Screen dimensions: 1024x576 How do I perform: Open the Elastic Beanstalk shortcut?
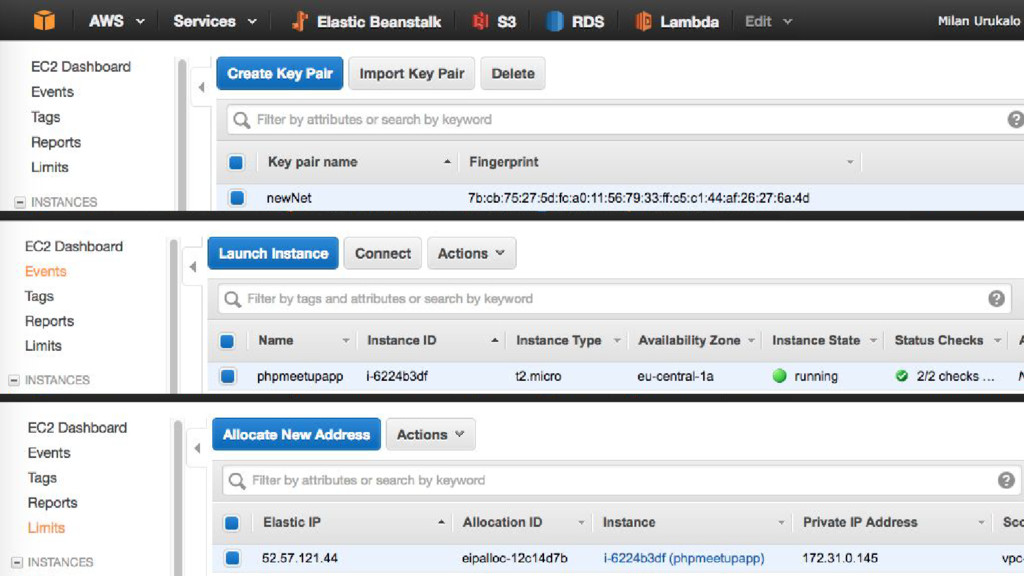coord(366,22)
